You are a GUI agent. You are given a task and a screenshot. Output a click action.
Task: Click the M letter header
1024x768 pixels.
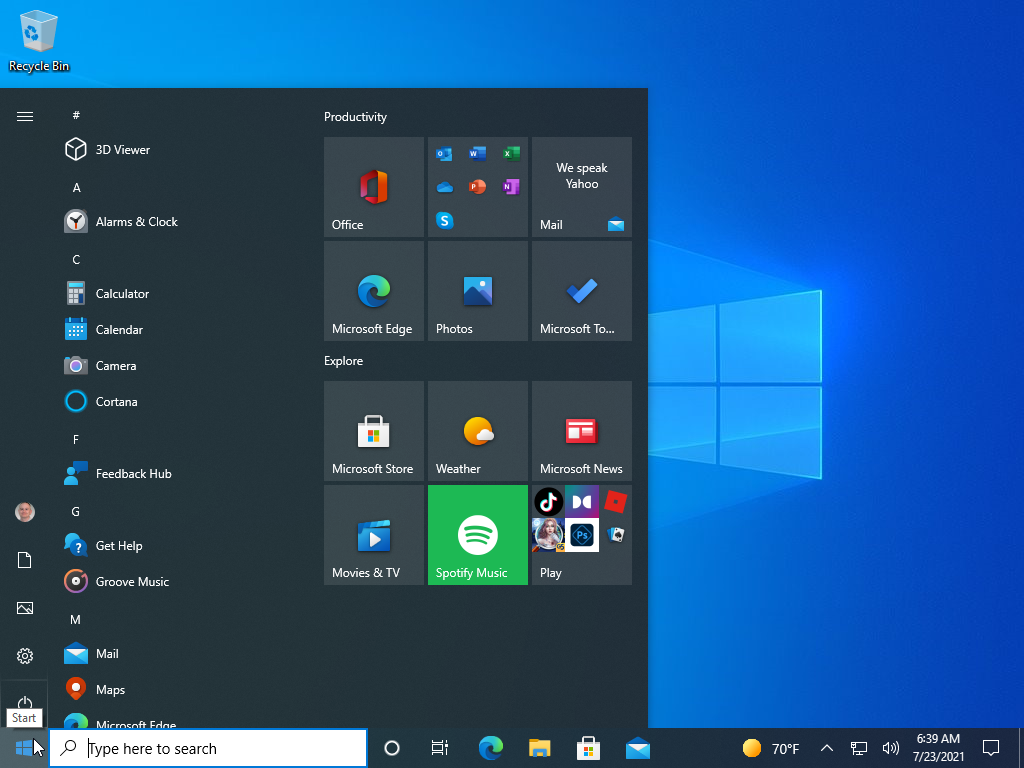(x=76, y=620)
